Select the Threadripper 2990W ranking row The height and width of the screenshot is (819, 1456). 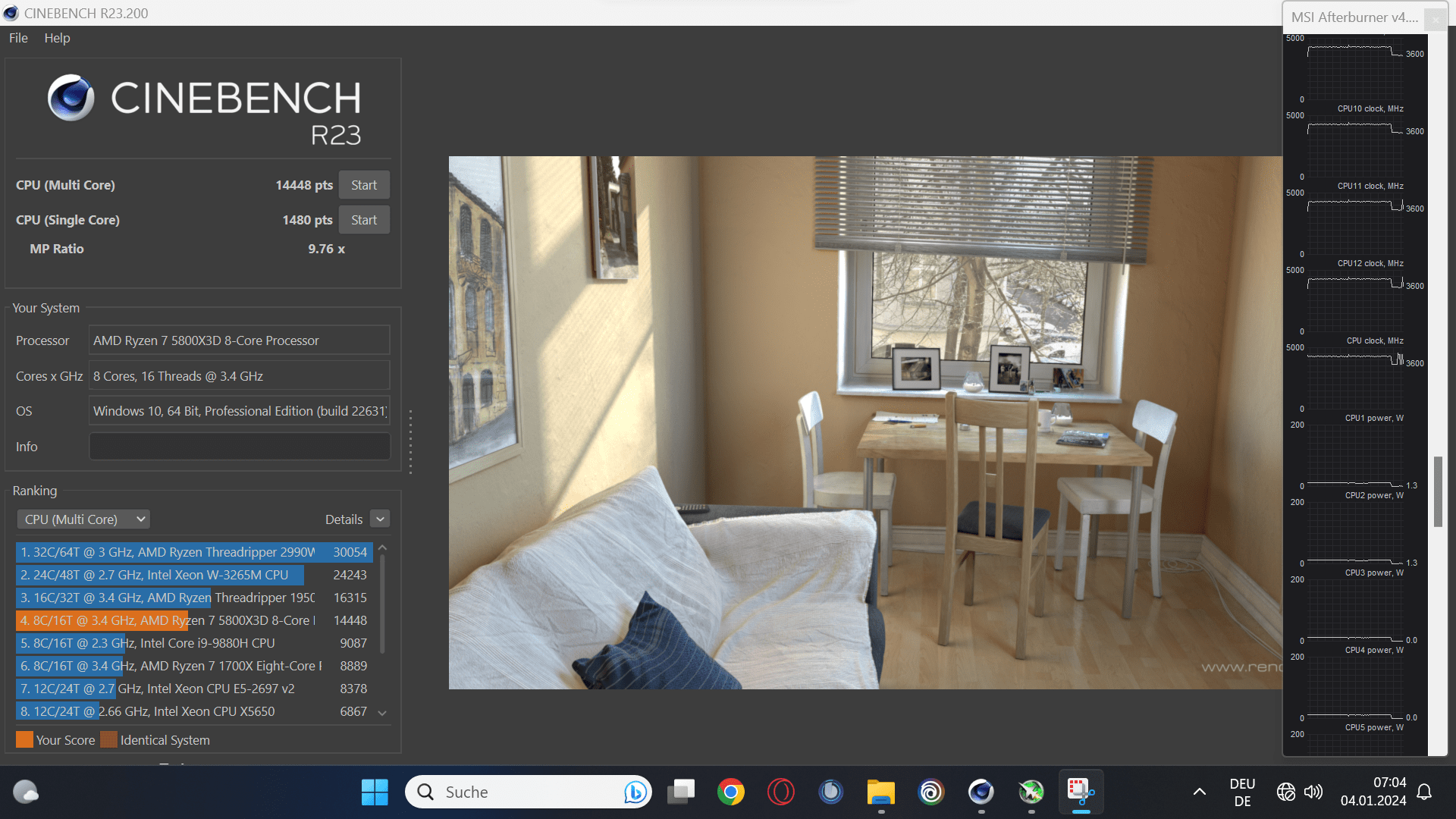194,552
